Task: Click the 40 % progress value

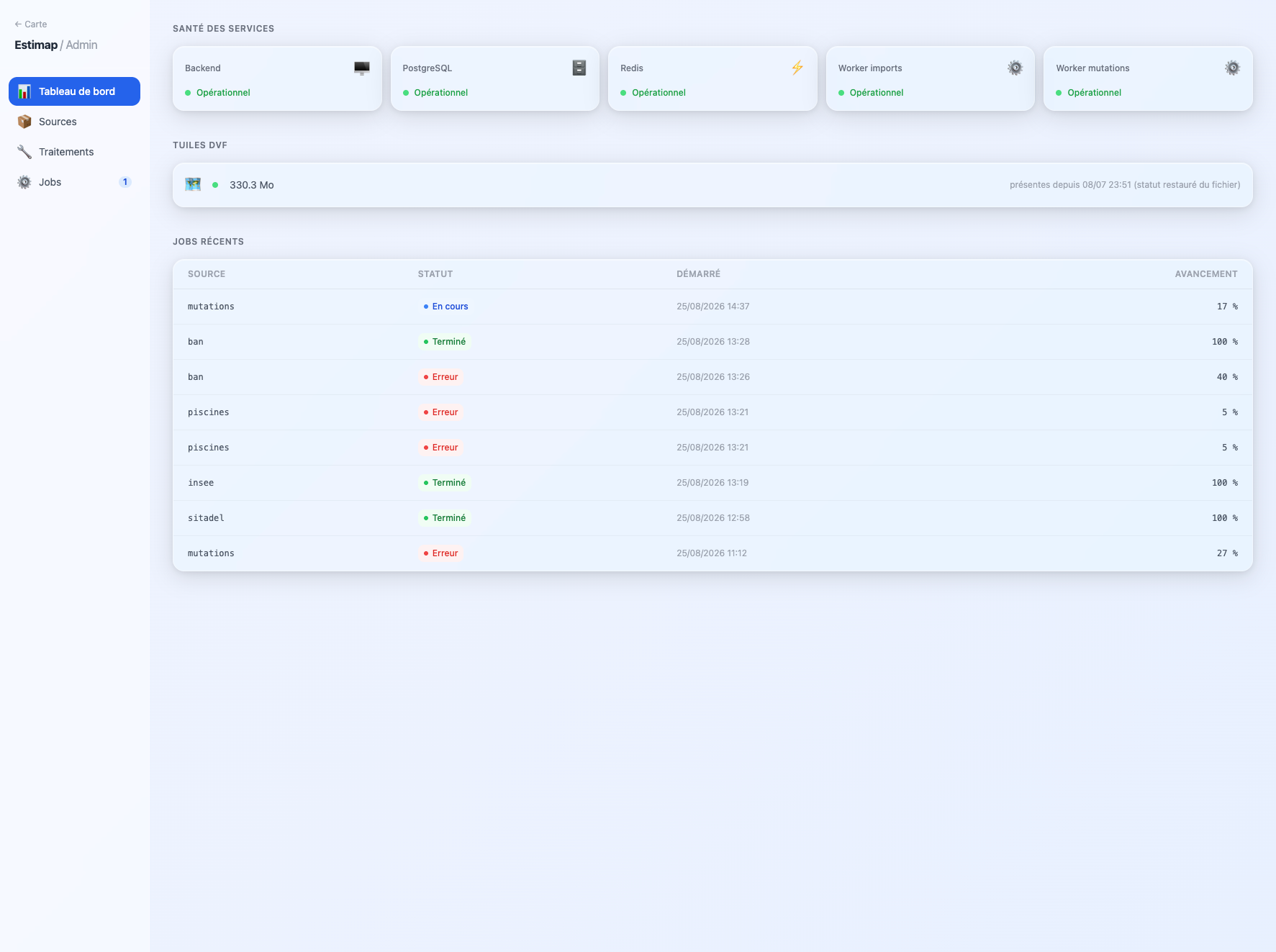Action: tap(1227, 377)
